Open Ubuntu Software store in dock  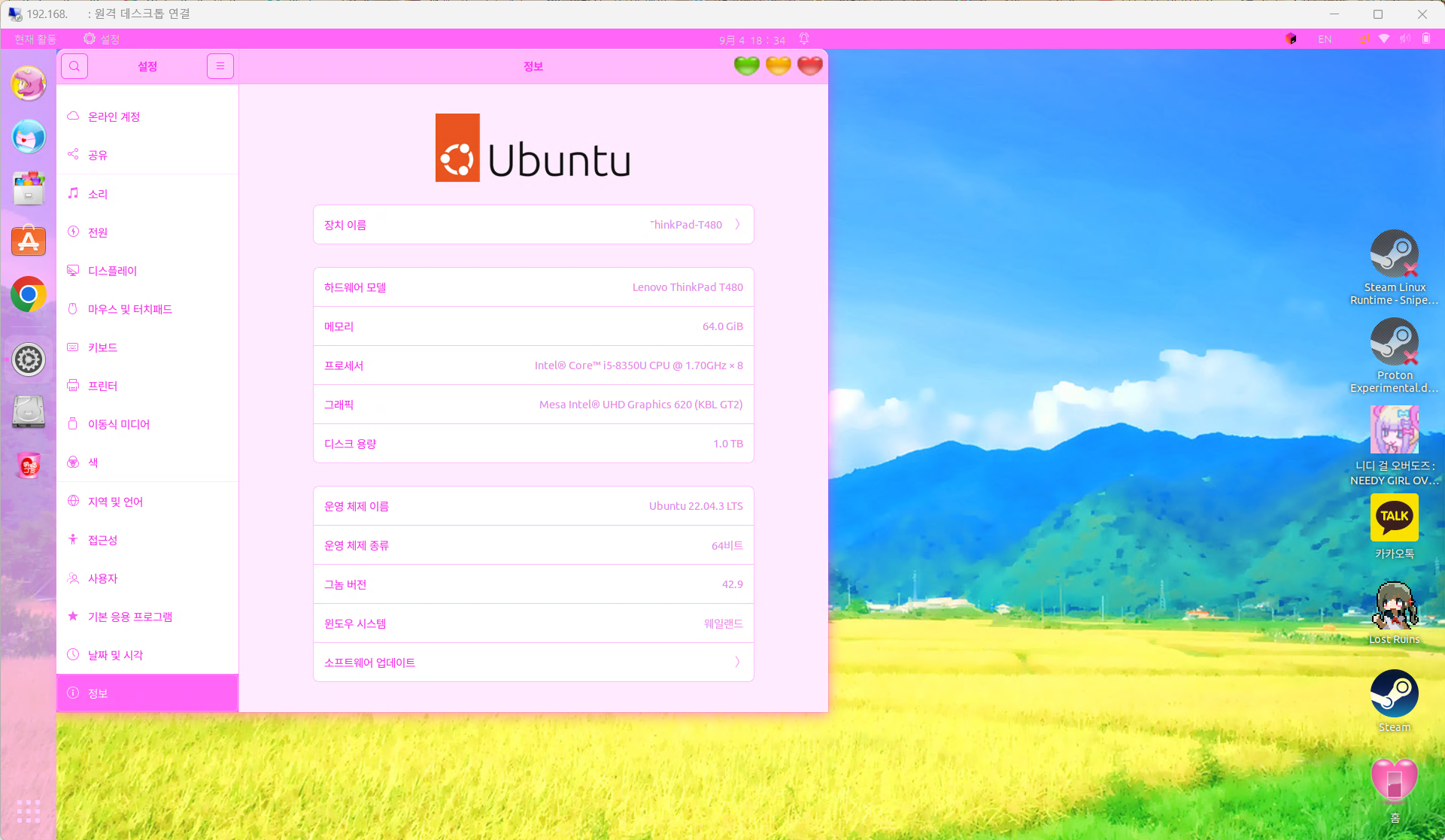point(29,241)
